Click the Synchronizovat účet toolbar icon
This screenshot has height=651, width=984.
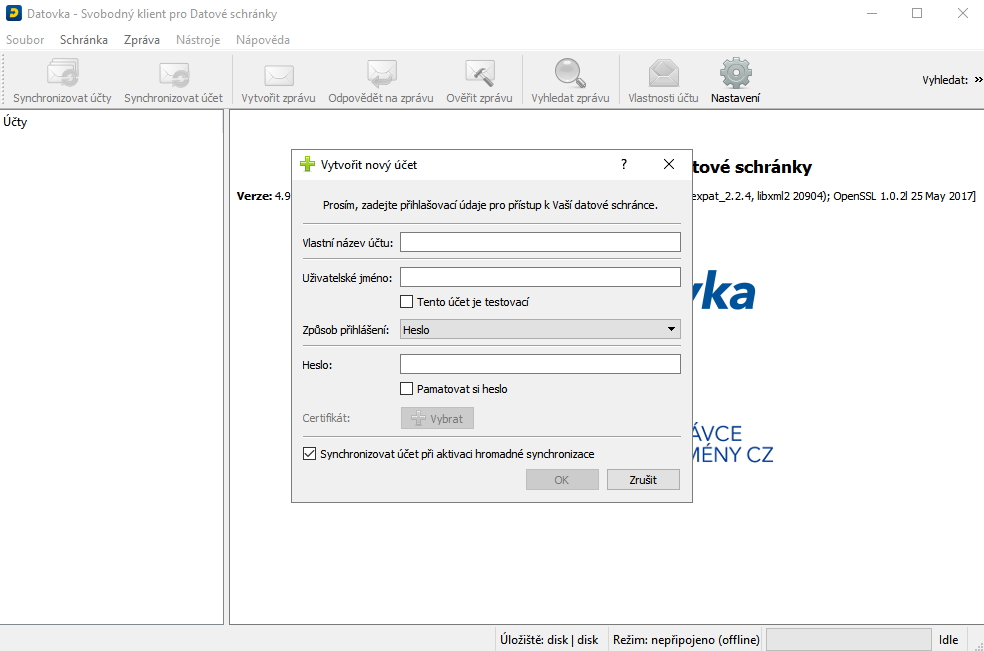click(173, 73)
